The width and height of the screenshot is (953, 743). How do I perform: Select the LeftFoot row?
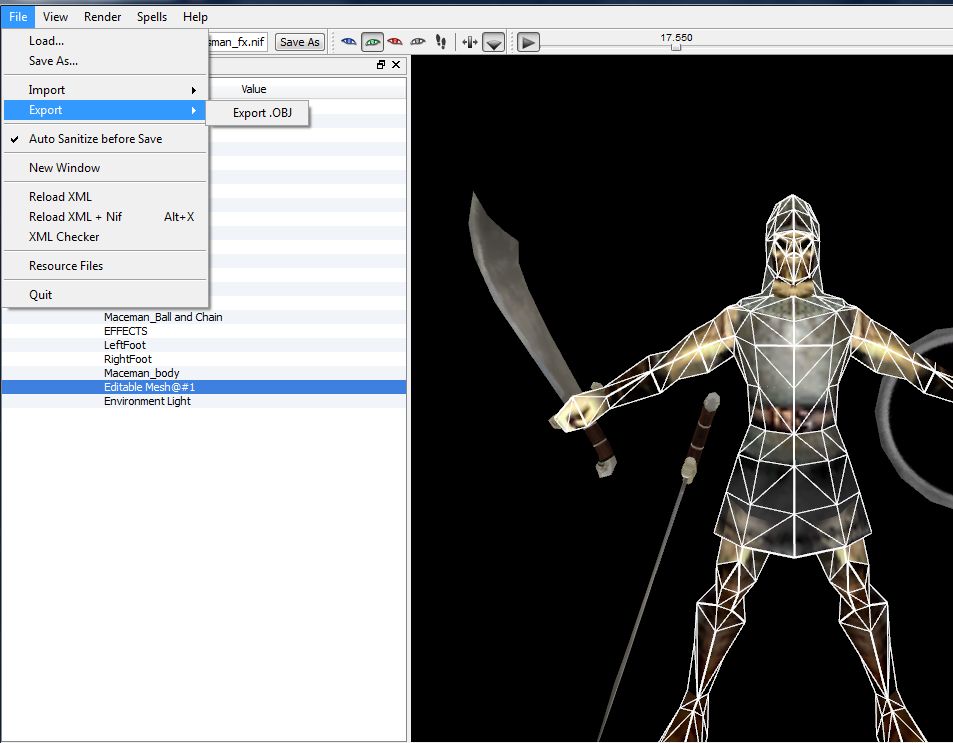(204, 345)
